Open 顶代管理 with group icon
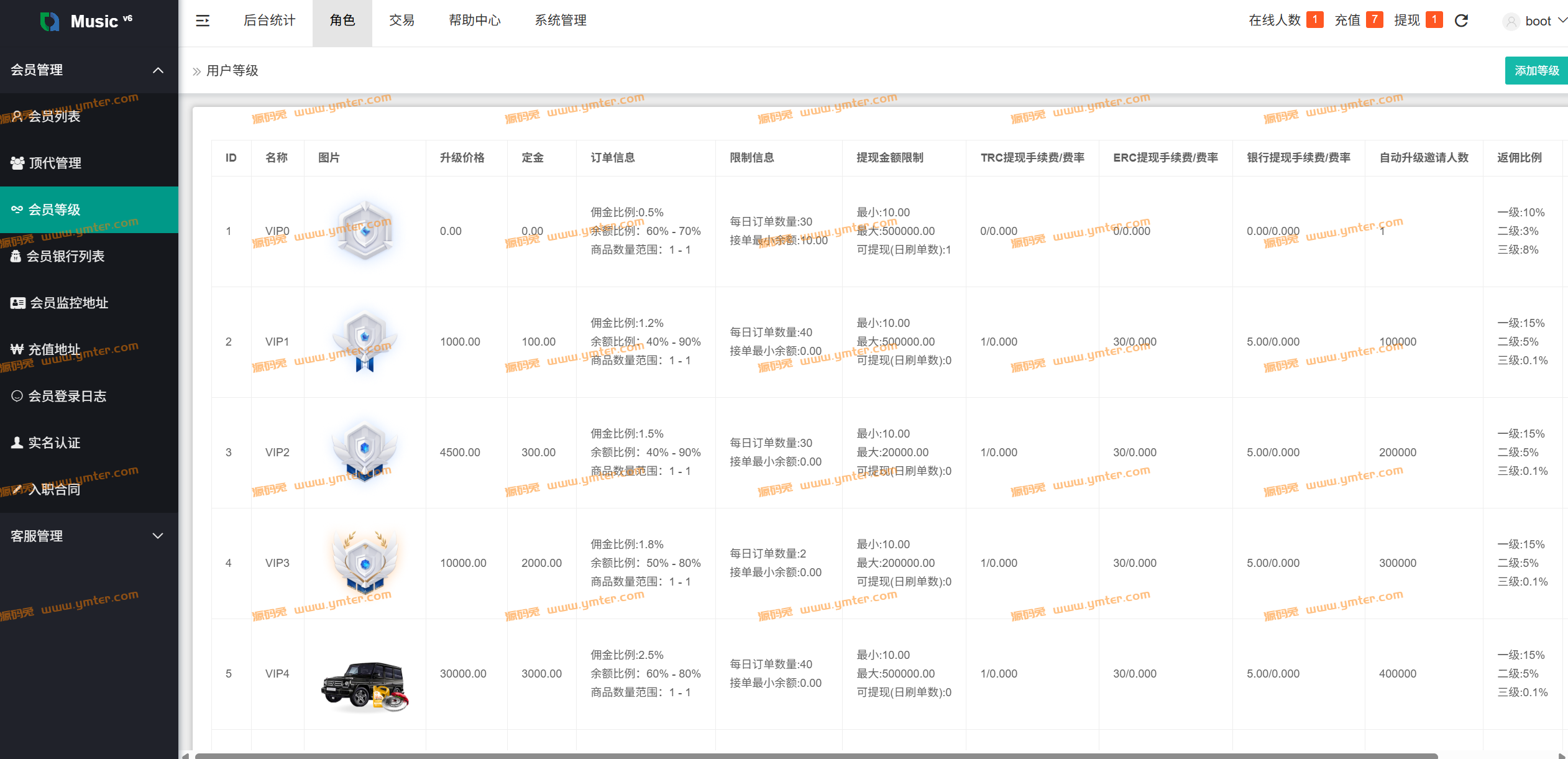Viewport: 1568px width, 759px height. coord(55,163)
